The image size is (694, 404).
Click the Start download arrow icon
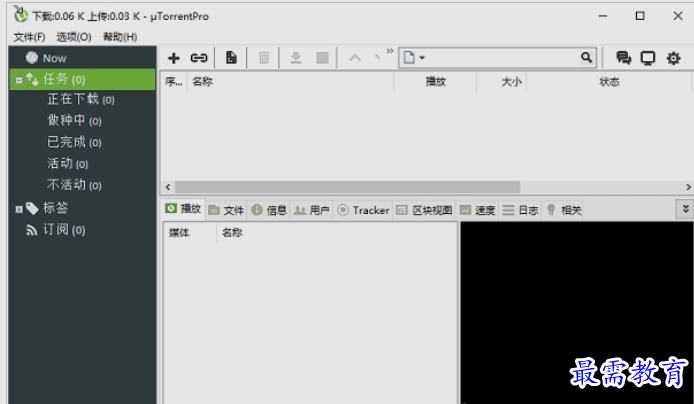pyautogui.click(x=296, y=58)
